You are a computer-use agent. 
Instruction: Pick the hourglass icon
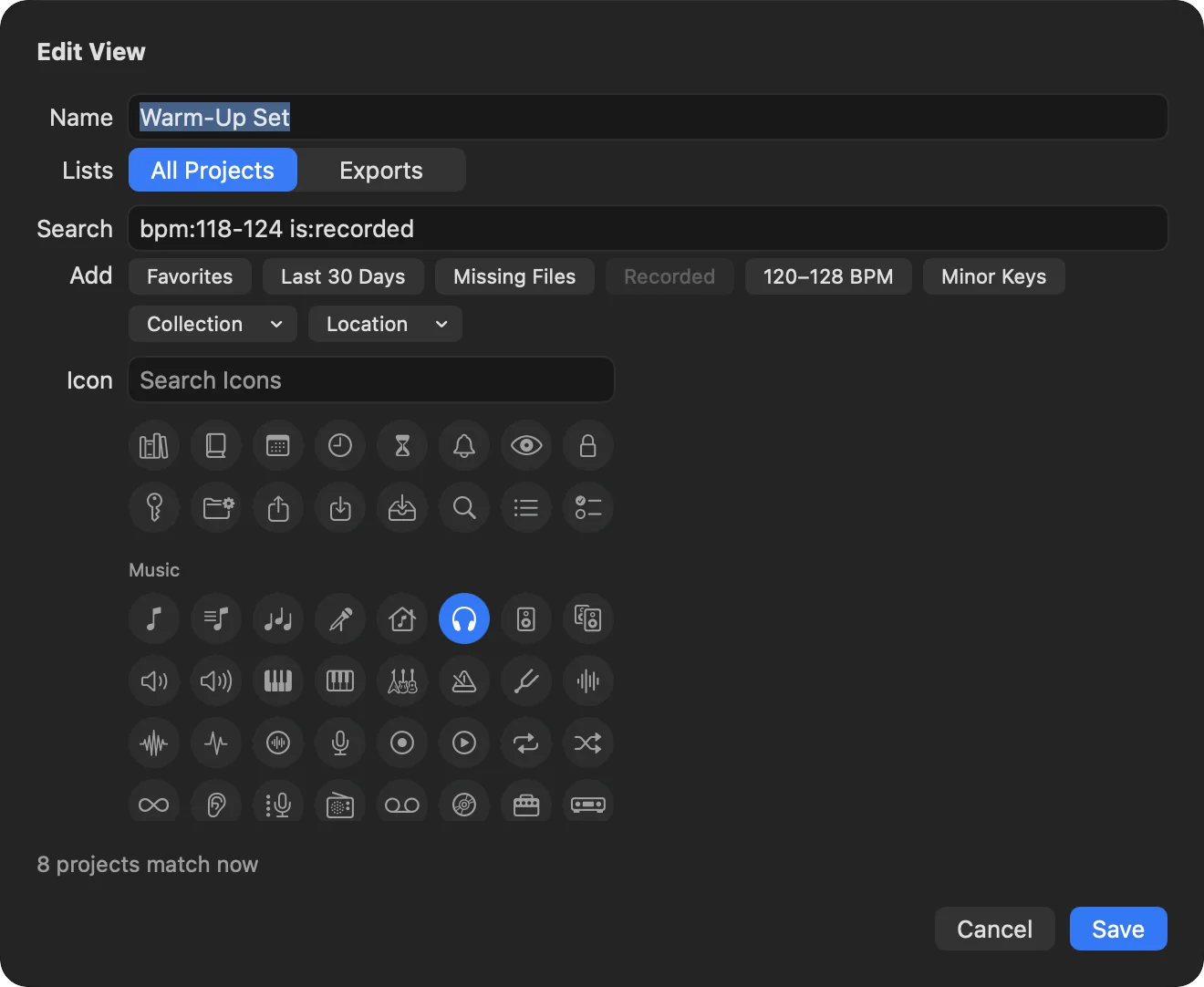coord(402,446)
